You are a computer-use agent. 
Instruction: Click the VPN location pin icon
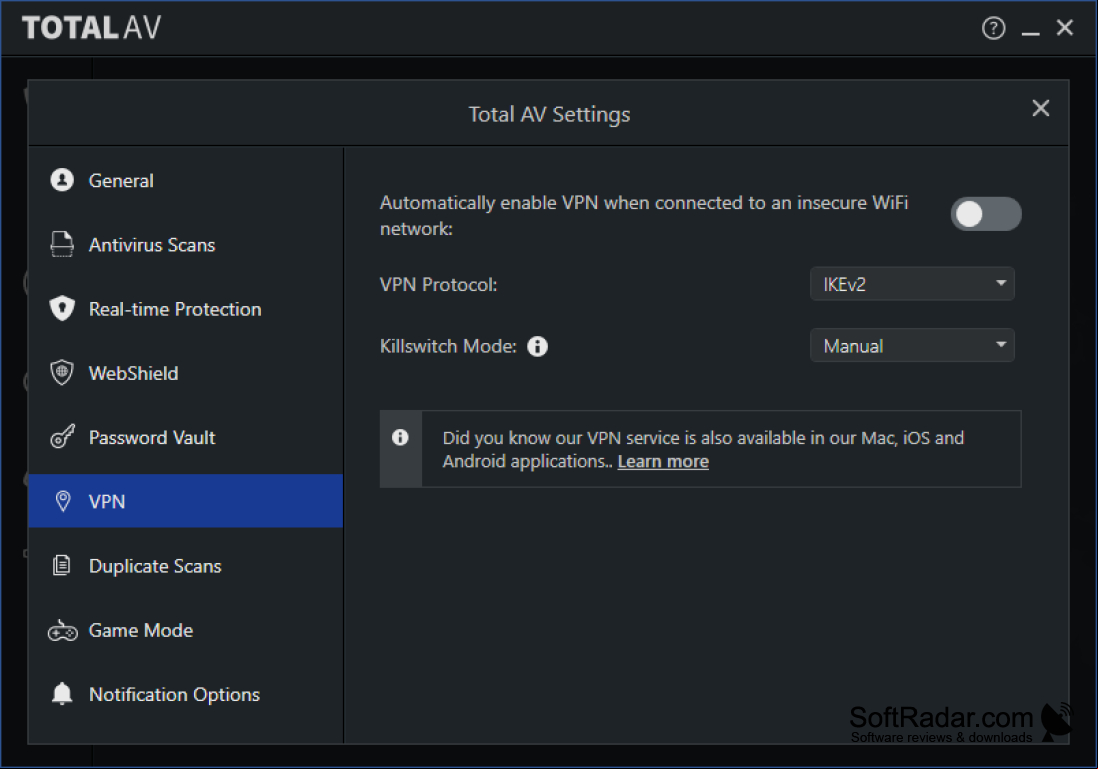pos(62,501)
